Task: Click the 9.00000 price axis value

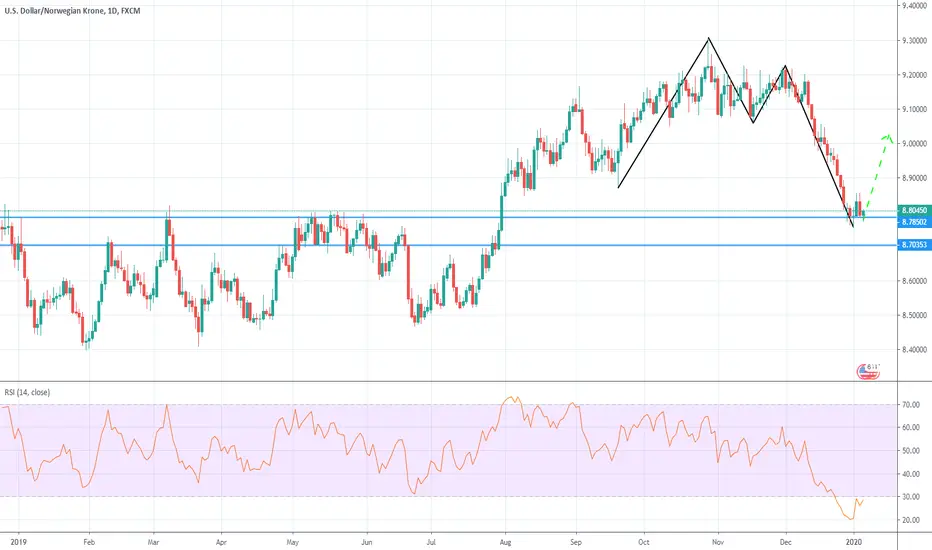Action: point(914,144)
